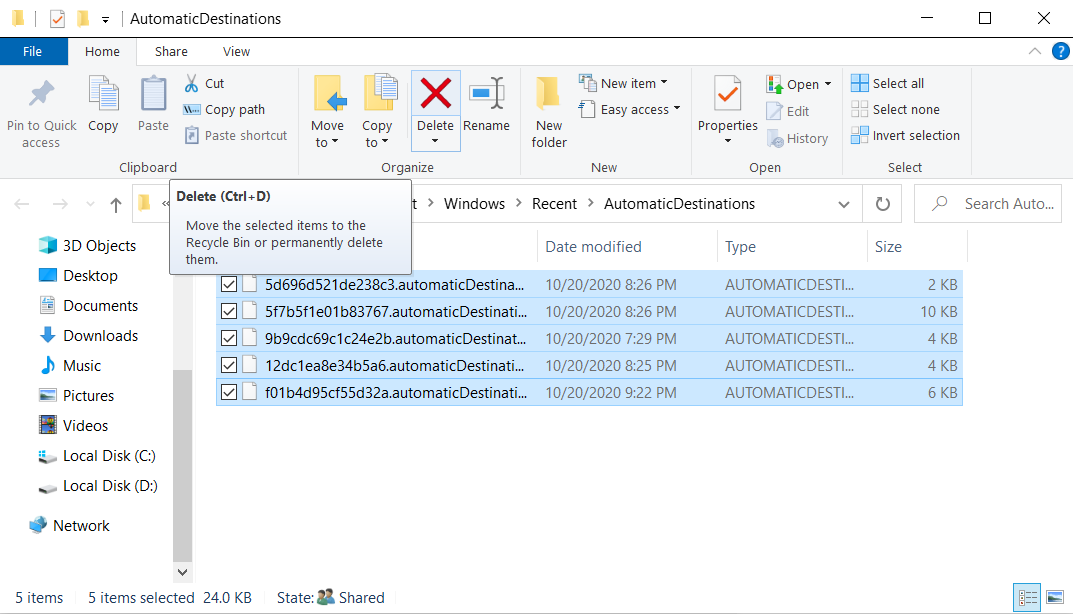Switch to the View ribbon tab
The height and width of the screenshot is (614, 1073).
point(237,52)
